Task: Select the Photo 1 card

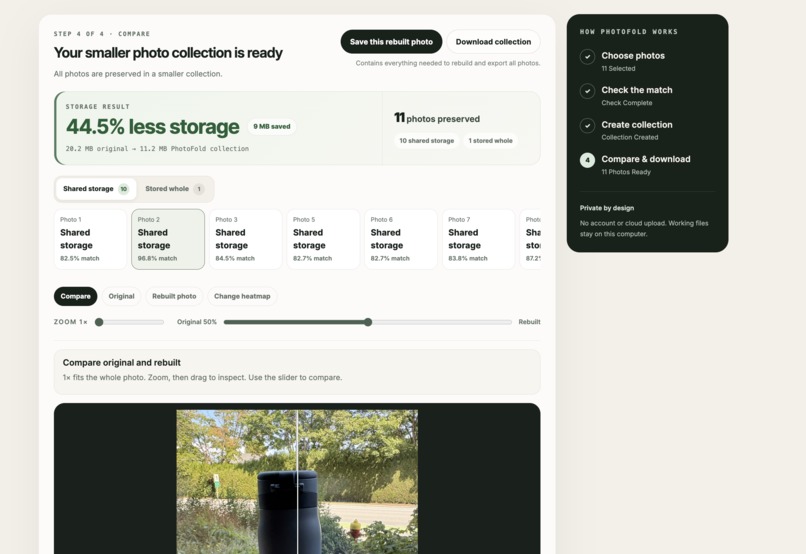Action: (90, 239)
